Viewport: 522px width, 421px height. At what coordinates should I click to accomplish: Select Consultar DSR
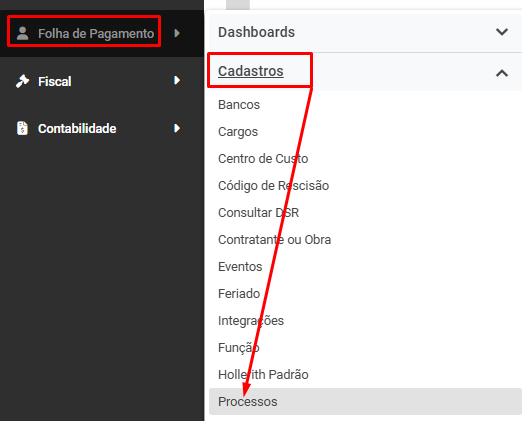click(258, 213)
